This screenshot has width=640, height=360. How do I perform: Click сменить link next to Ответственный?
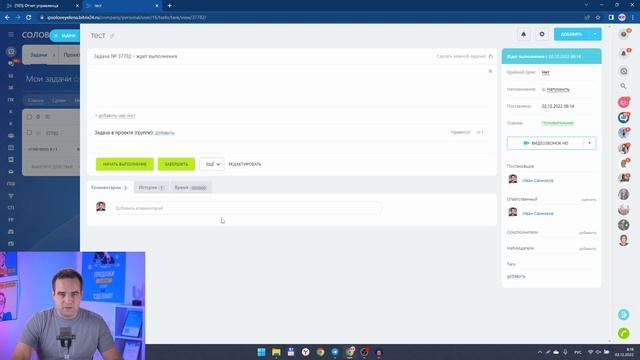(589, 200)
